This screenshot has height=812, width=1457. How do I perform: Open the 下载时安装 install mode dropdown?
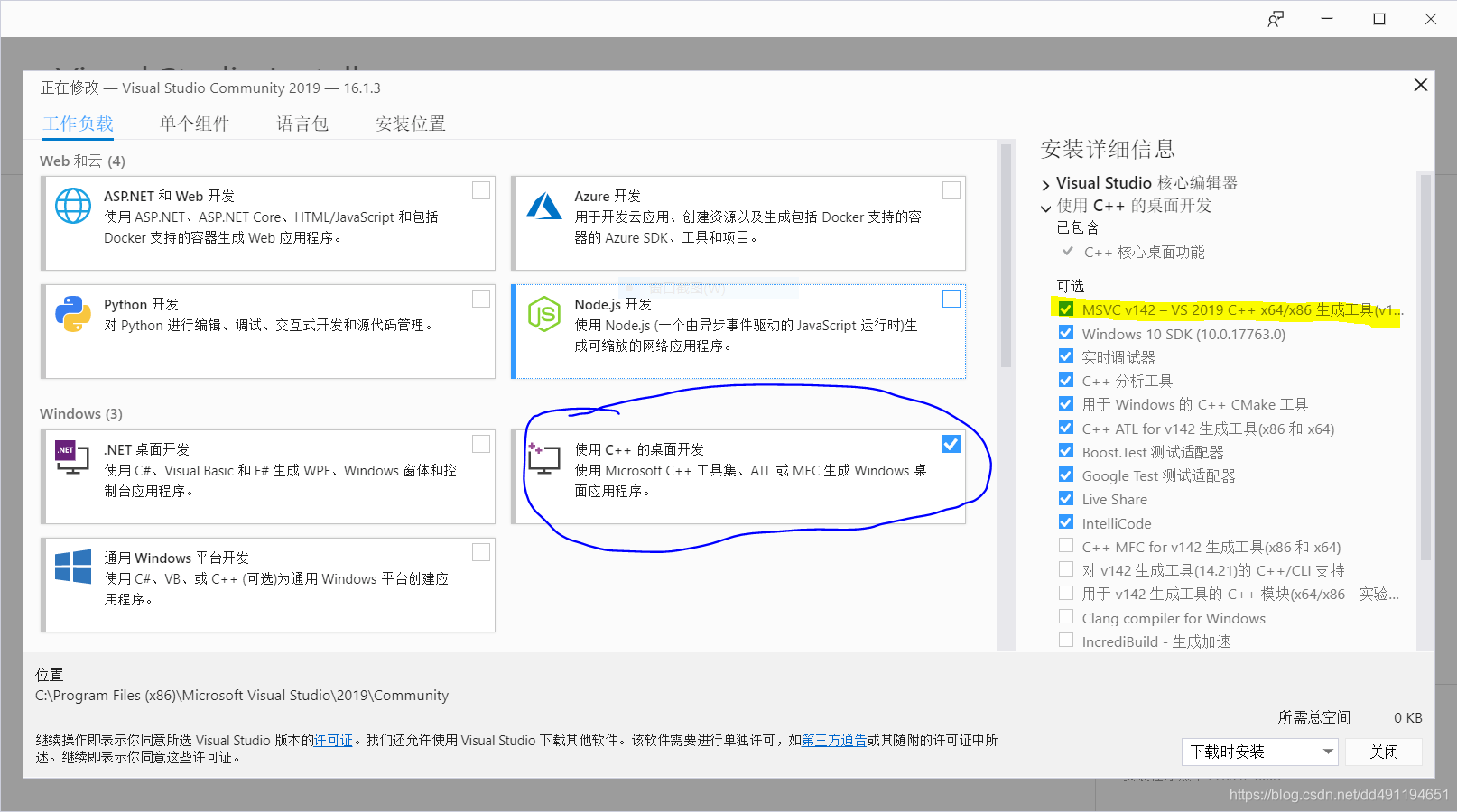(x=1259, y=752)
